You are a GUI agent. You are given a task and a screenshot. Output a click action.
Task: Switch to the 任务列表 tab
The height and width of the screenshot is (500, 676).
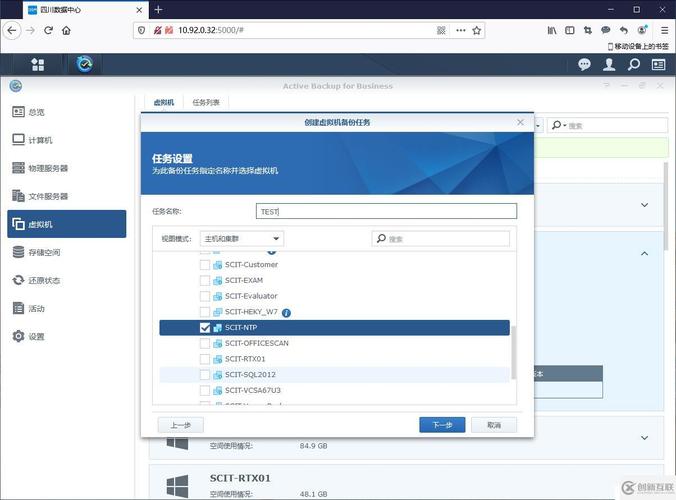point(207,102)
